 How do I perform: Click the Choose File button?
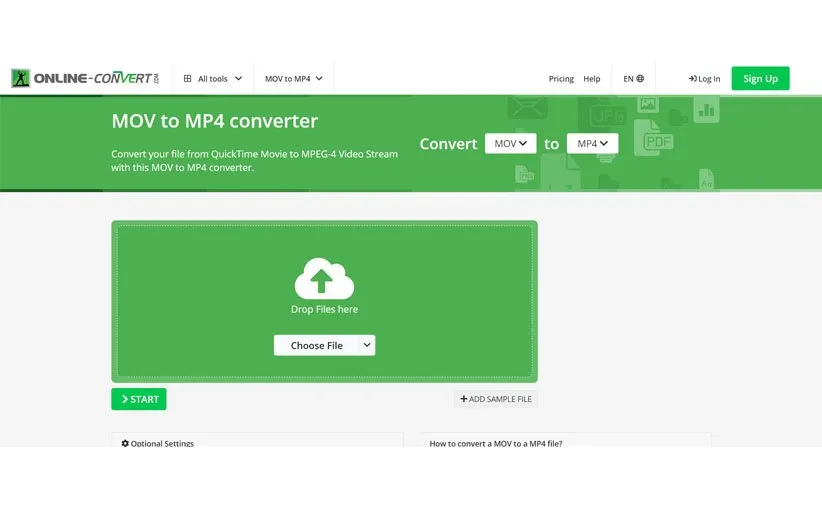pos(316,345)
